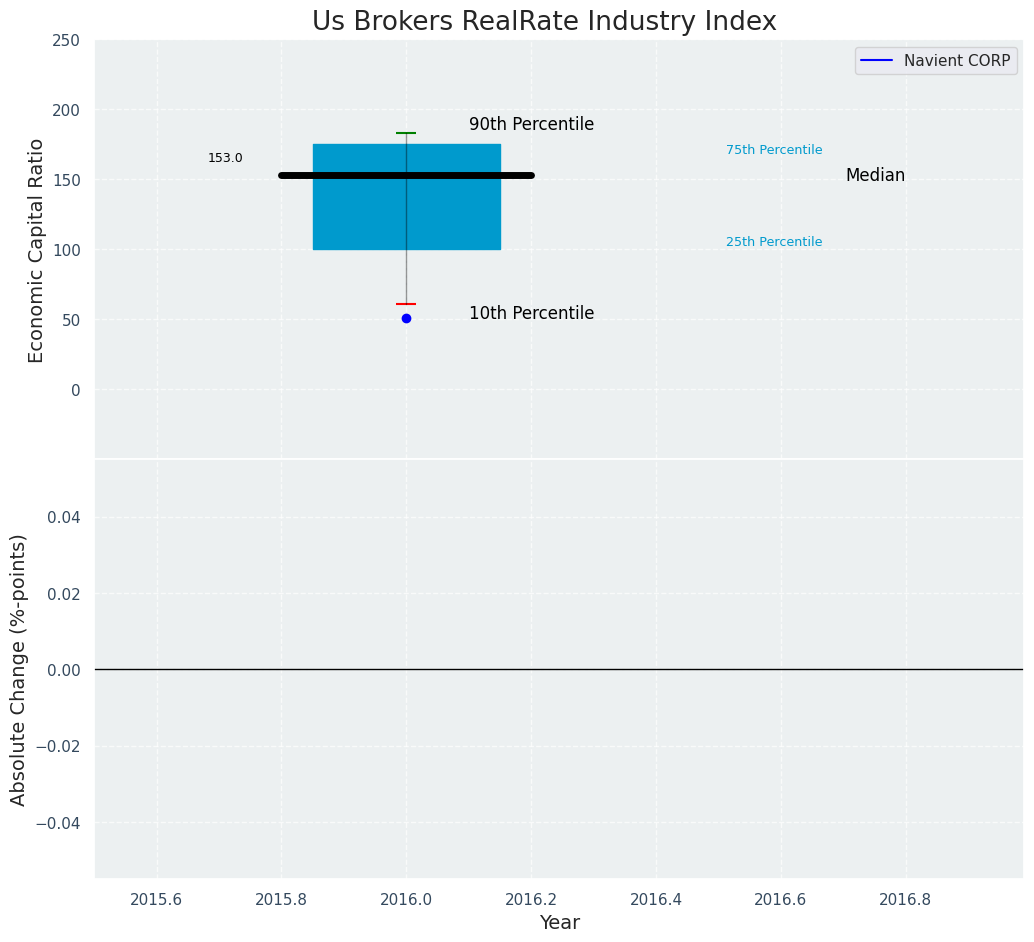Viewport: 1034px width, 942px height.
Task: Click the blue Navient CORP data point
Action: point(406,319)
